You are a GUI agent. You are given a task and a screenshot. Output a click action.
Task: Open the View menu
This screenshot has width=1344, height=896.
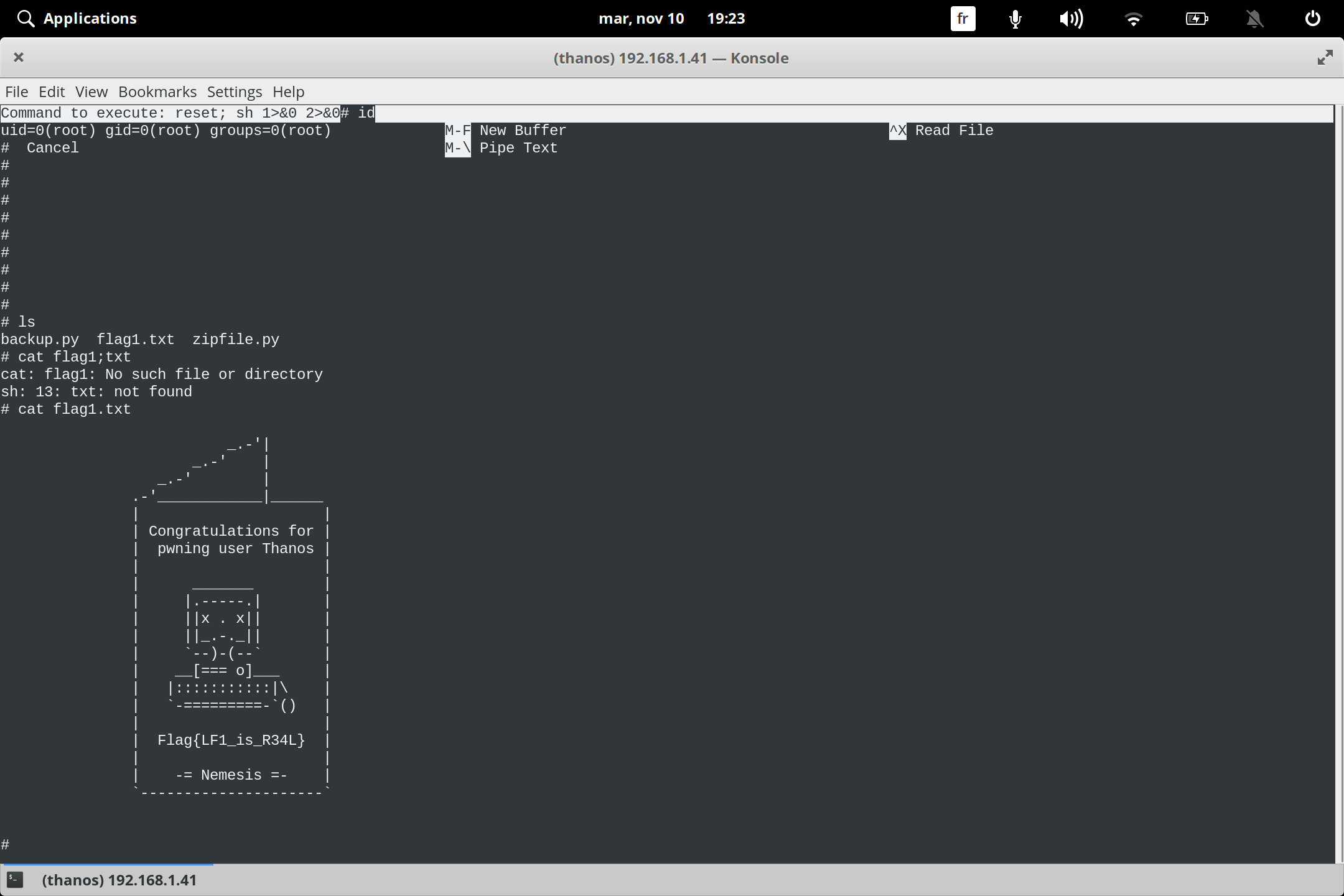click(91, 91)
